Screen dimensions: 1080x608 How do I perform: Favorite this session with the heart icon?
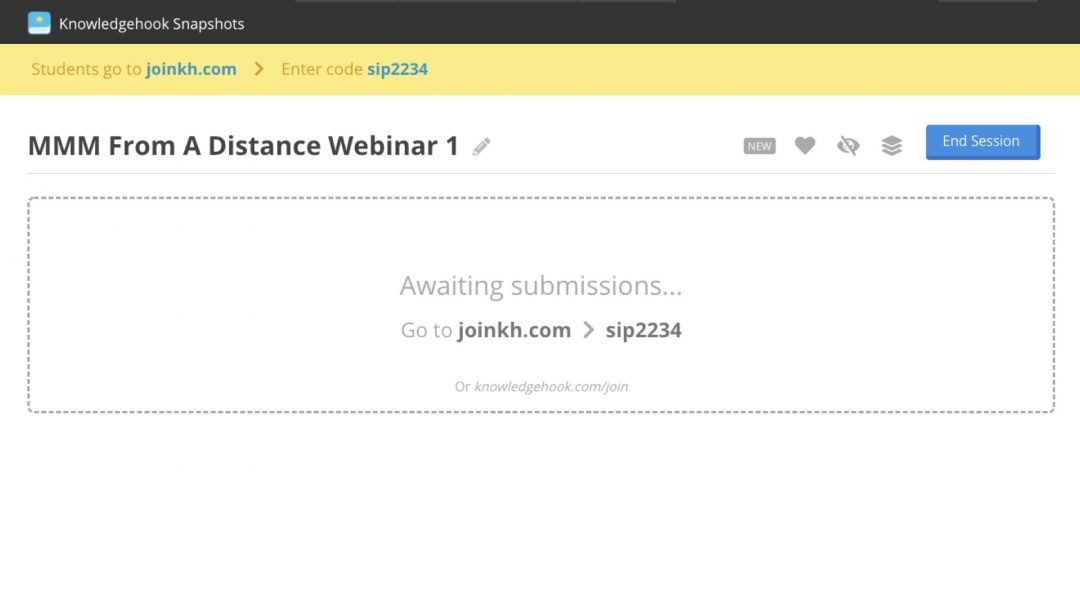coord(805,146)
